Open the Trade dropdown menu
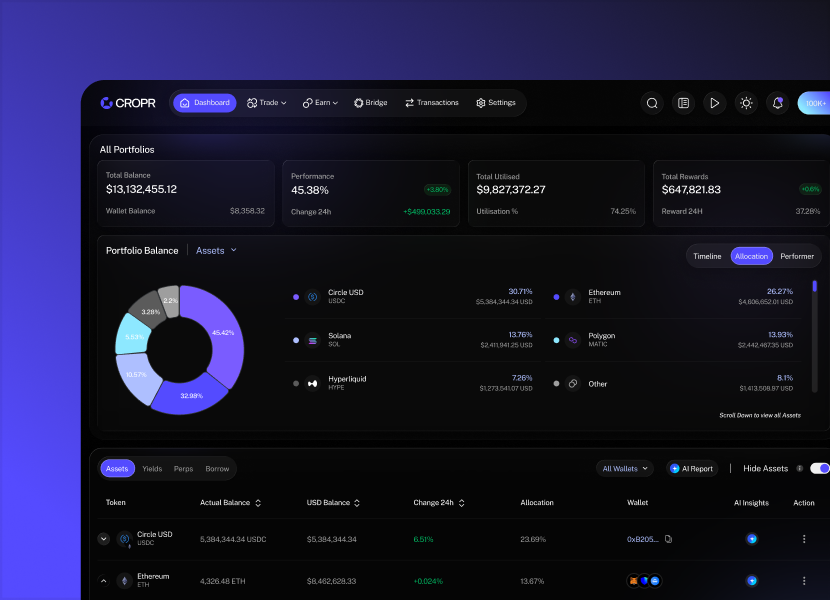Image resolution: width=830 pixels, height=600 pixels. (267, 103)
